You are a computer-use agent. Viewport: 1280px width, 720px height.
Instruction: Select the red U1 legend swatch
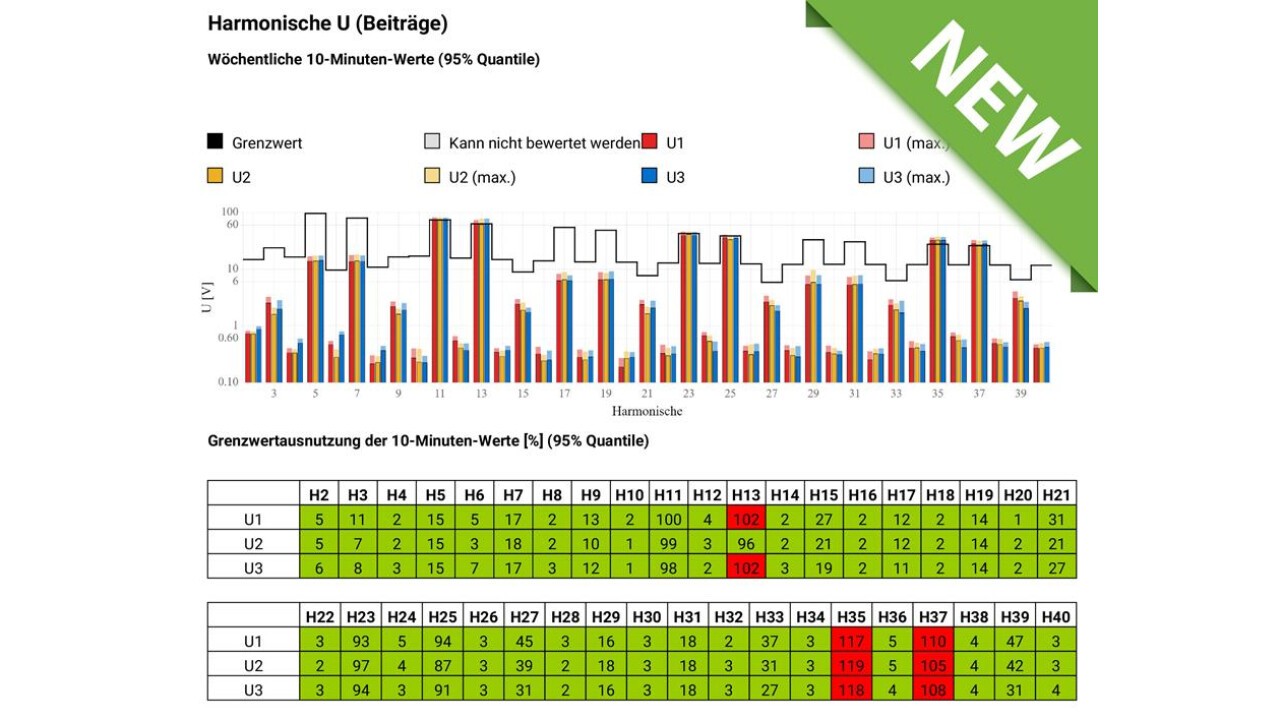[649, 142]
